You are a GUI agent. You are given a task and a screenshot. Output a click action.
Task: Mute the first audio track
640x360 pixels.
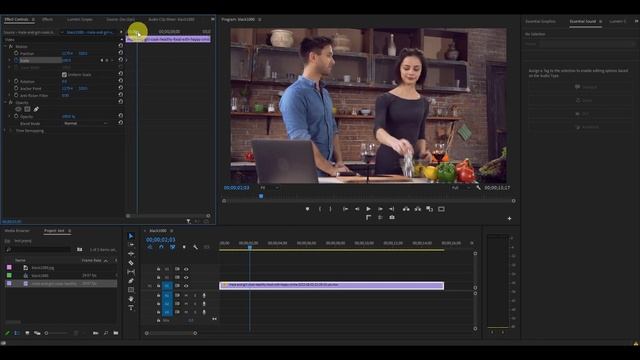[x=186, y=296]
